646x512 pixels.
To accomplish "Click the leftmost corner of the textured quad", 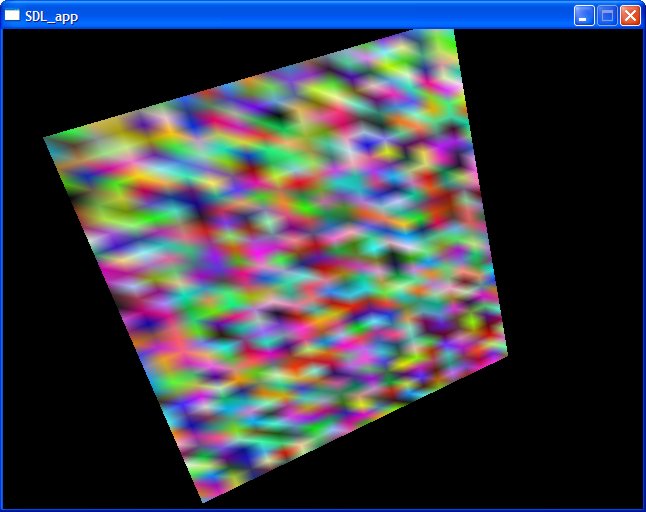I will [46, 138].
